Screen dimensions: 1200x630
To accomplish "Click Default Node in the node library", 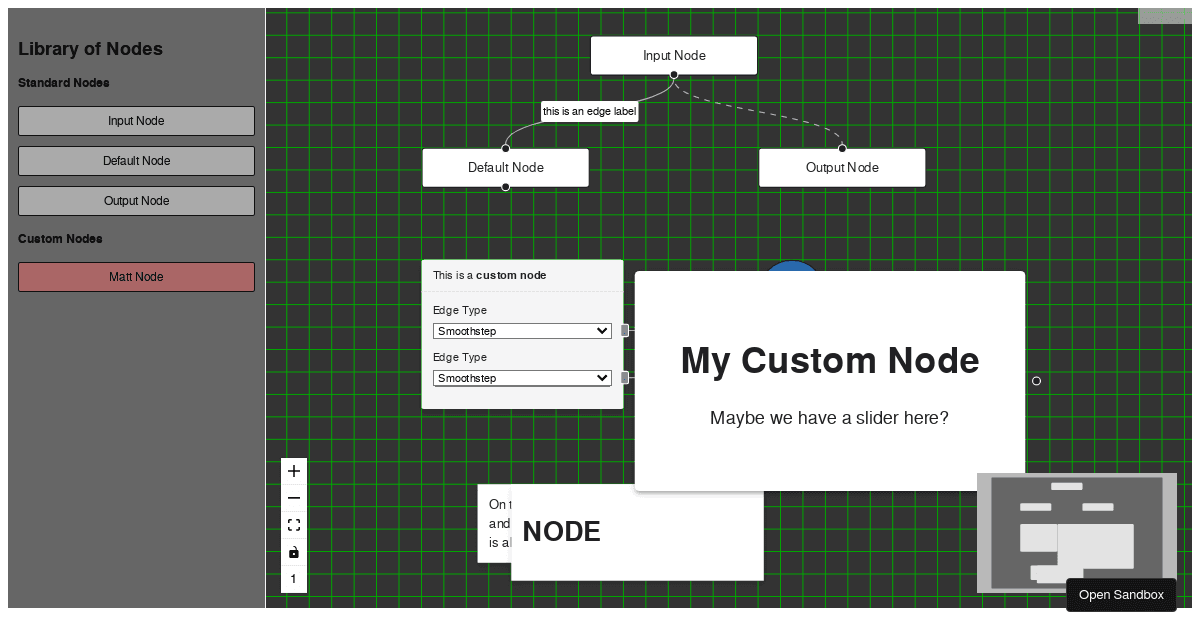I will tap(136, 160).
